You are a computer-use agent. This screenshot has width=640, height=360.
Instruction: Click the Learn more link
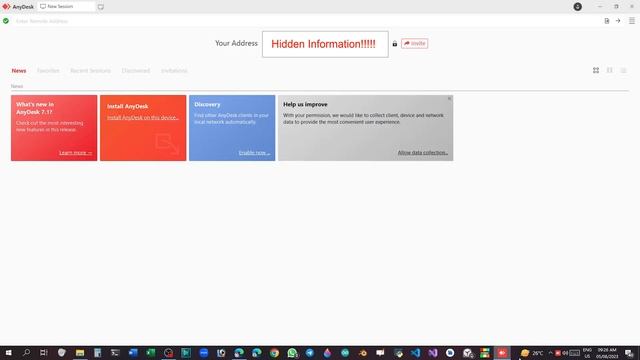[x=76, y=153]
